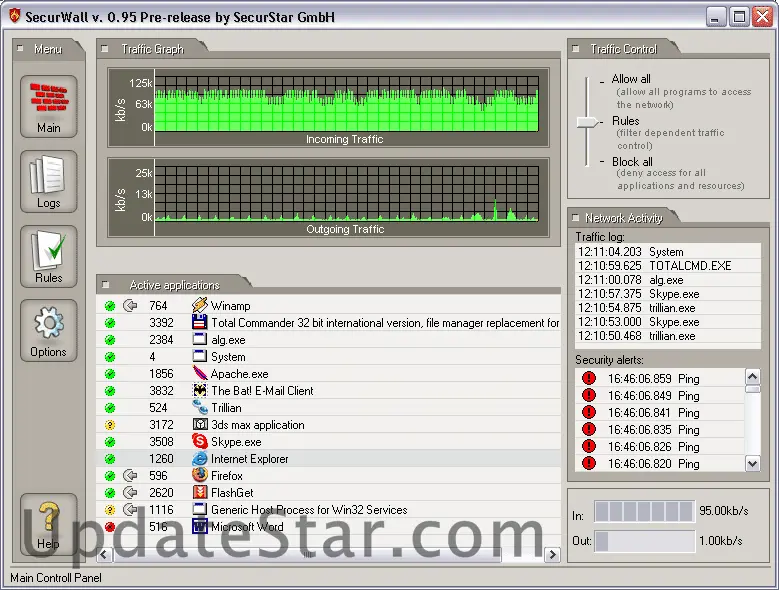Click the System process window icon
779x590 pixels.
pyautogui.click(x=200, y=356)
